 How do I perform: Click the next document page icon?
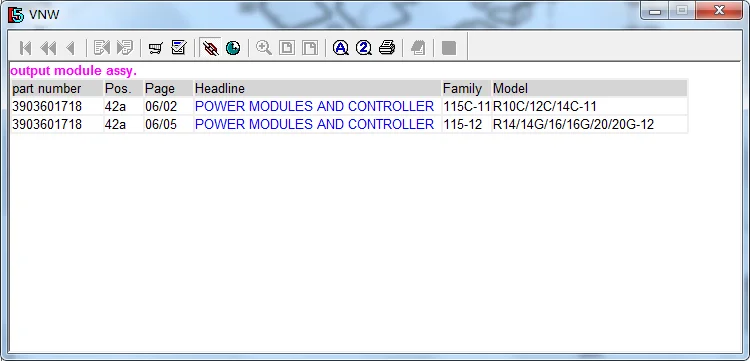click(125, 48)
